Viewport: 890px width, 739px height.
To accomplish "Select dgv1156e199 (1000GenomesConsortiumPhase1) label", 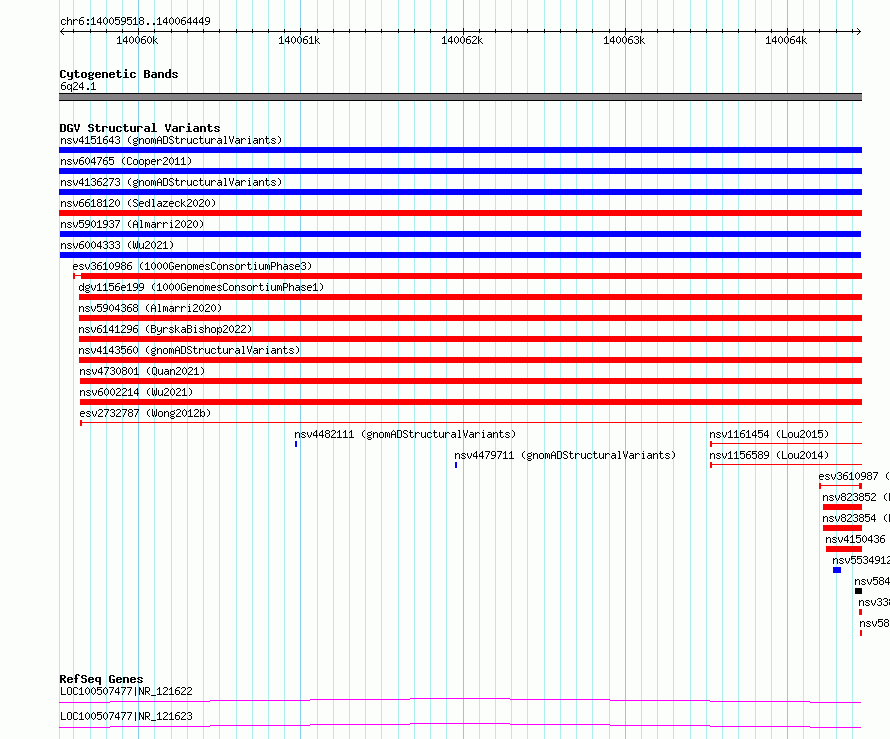I will coord(201,287).
